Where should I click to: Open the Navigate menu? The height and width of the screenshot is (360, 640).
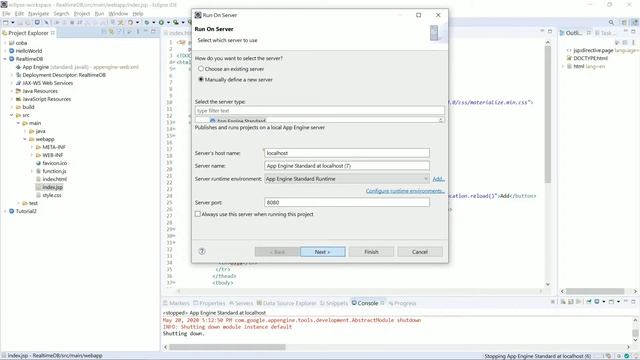pyautogui.click(x=38, y=13)
